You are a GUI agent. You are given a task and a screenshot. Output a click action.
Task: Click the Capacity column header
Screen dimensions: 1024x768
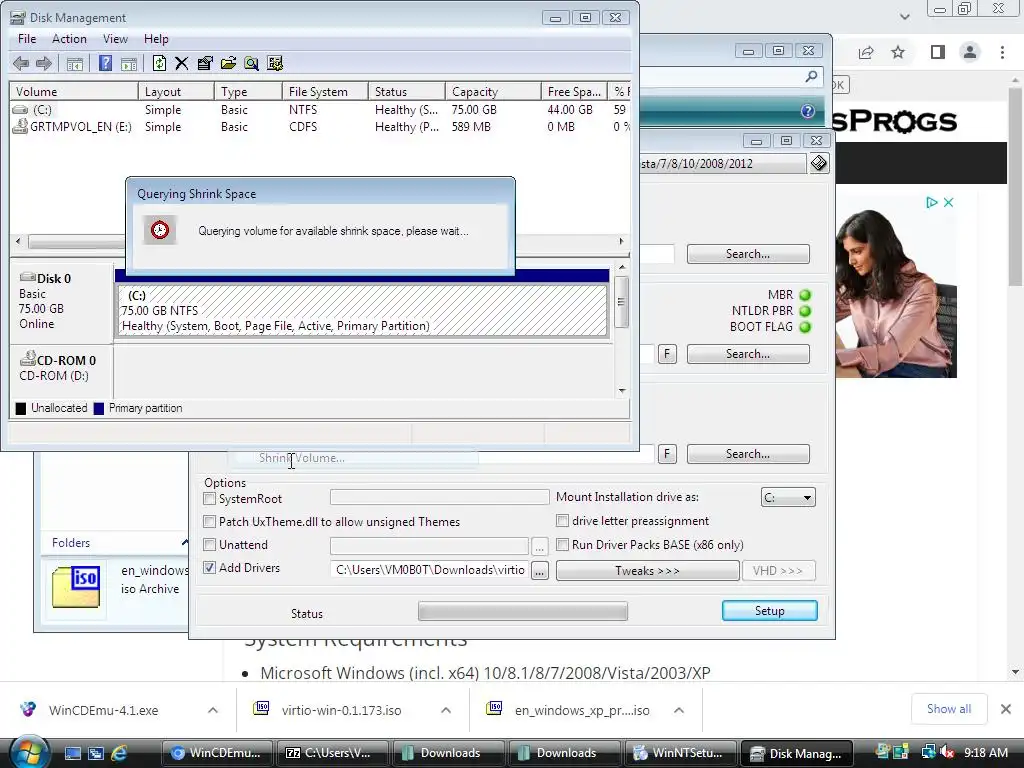point(493,92)
